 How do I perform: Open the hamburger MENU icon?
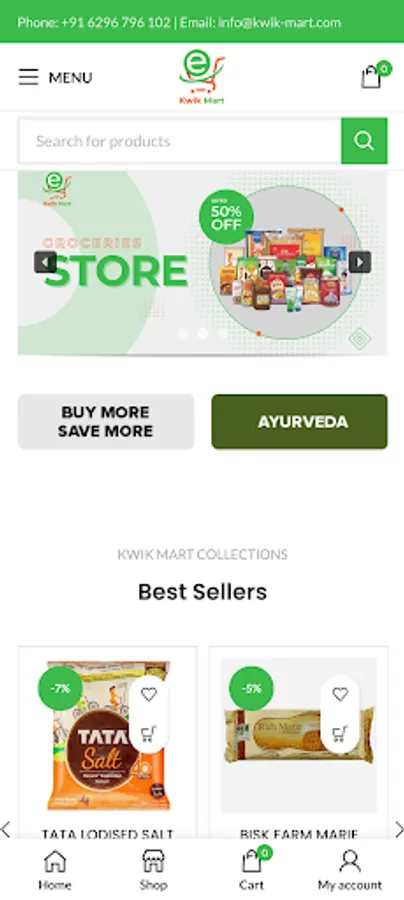coord(28,77)
